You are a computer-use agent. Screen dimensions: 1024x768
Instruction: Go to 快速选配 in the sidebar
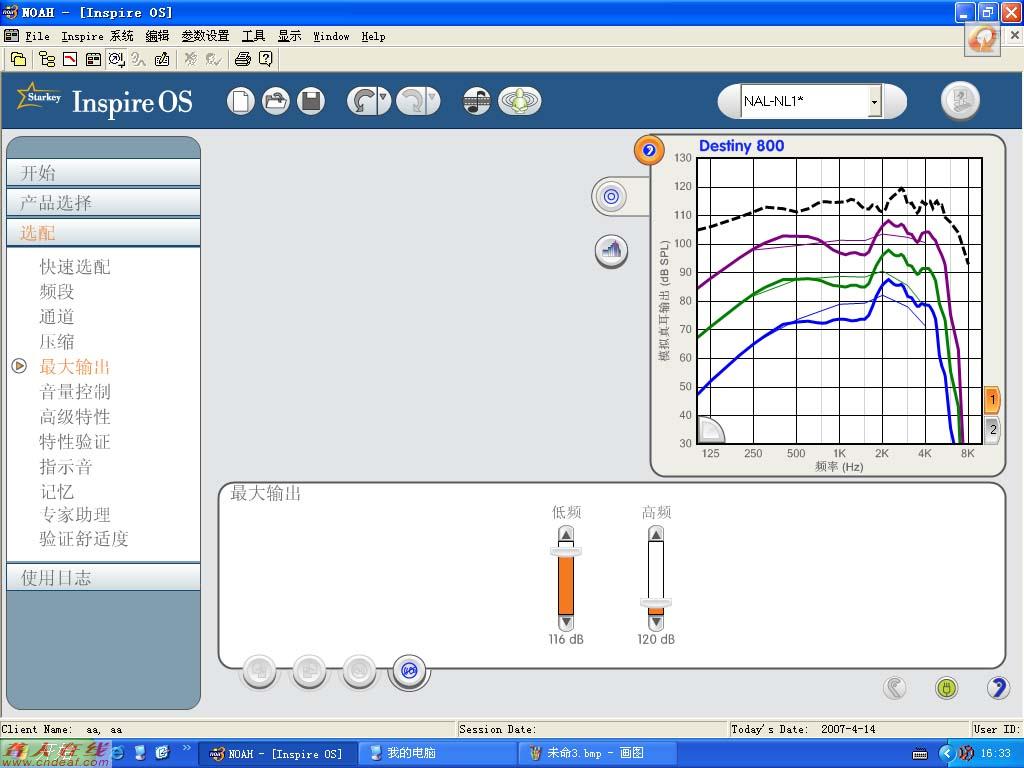point(75,266)
